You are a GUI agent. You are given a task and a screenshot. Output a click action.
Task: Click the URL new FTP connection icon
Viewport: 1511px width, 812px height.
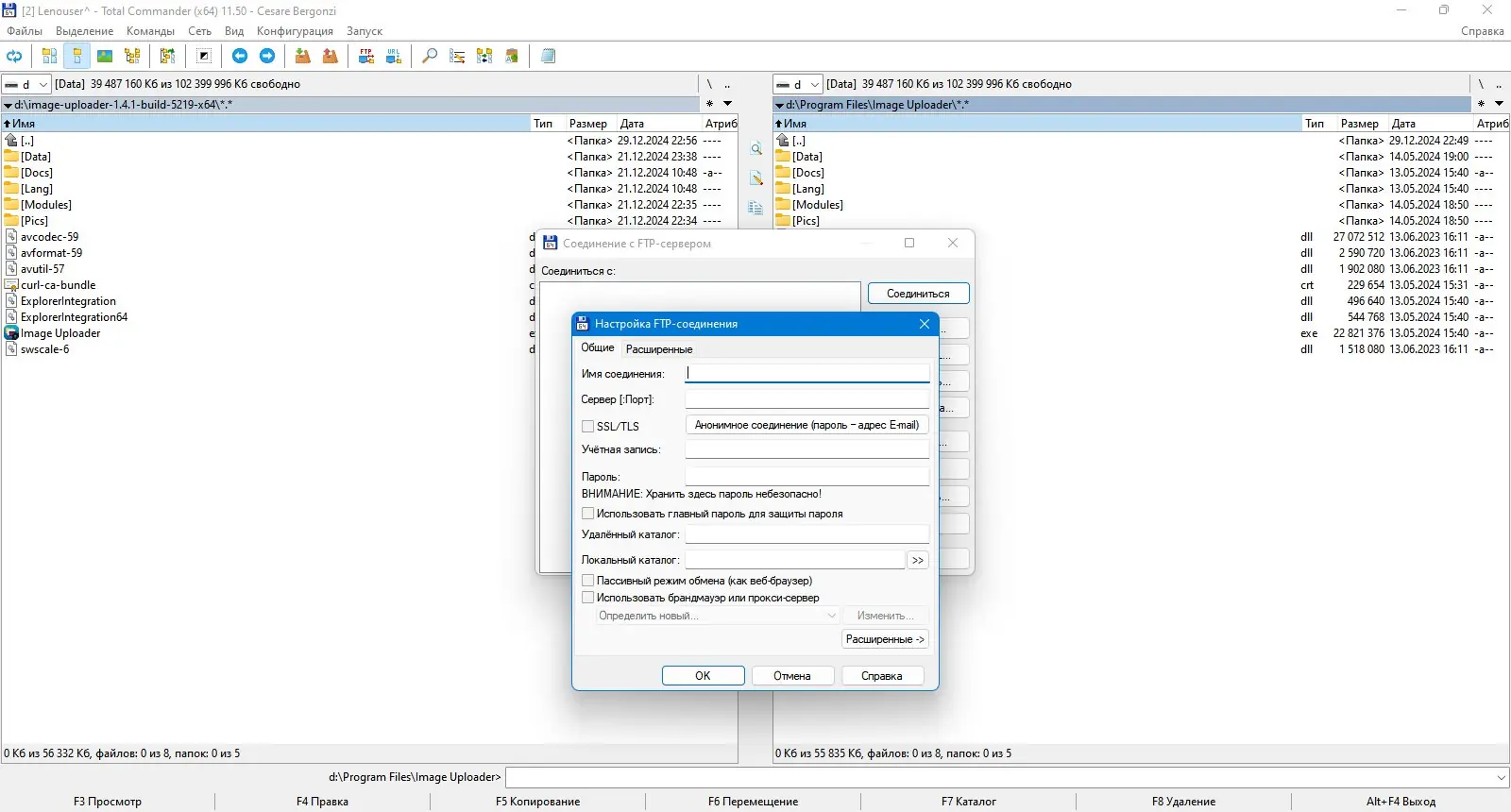(394, 56)
